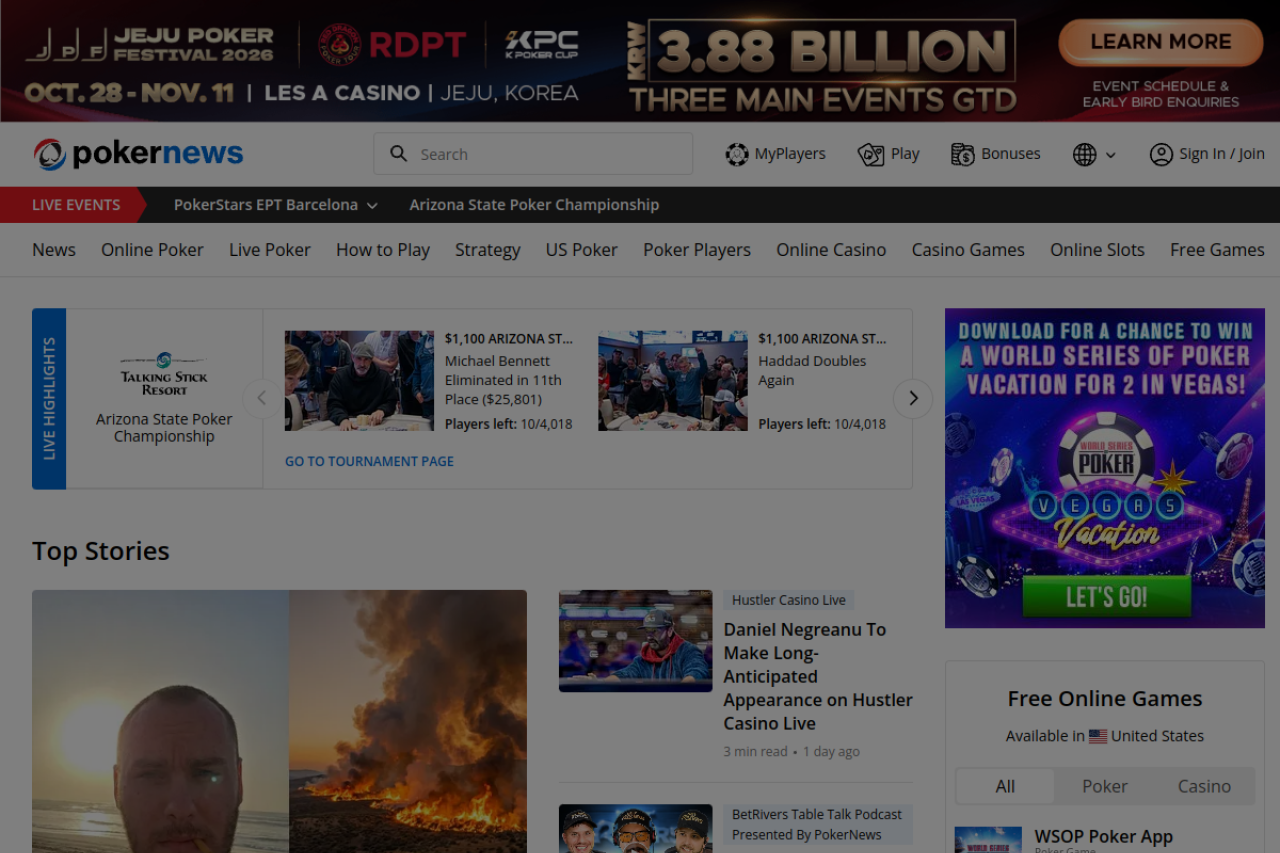Click the Play cards icon

click(x=871, y=154)
